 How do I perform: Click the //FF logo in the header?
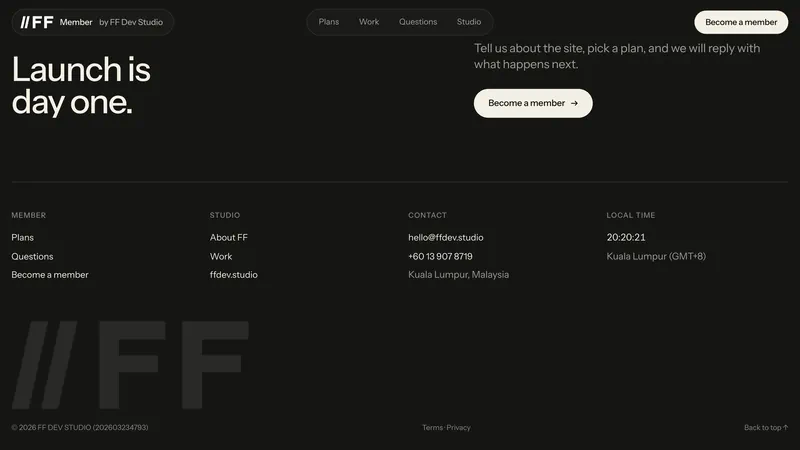37,22
